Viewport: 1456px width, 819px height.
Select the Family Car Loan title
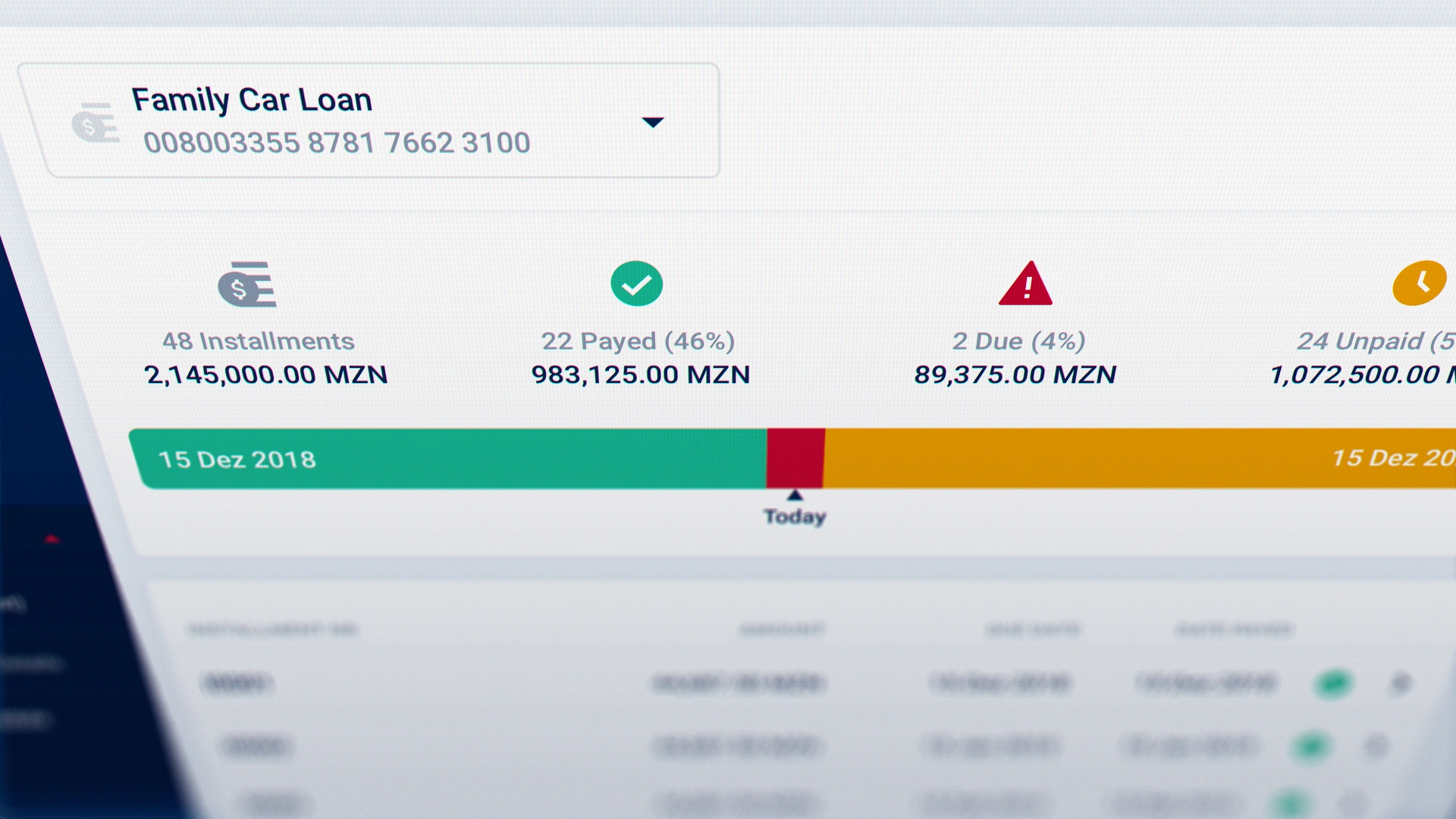[252, 99]
